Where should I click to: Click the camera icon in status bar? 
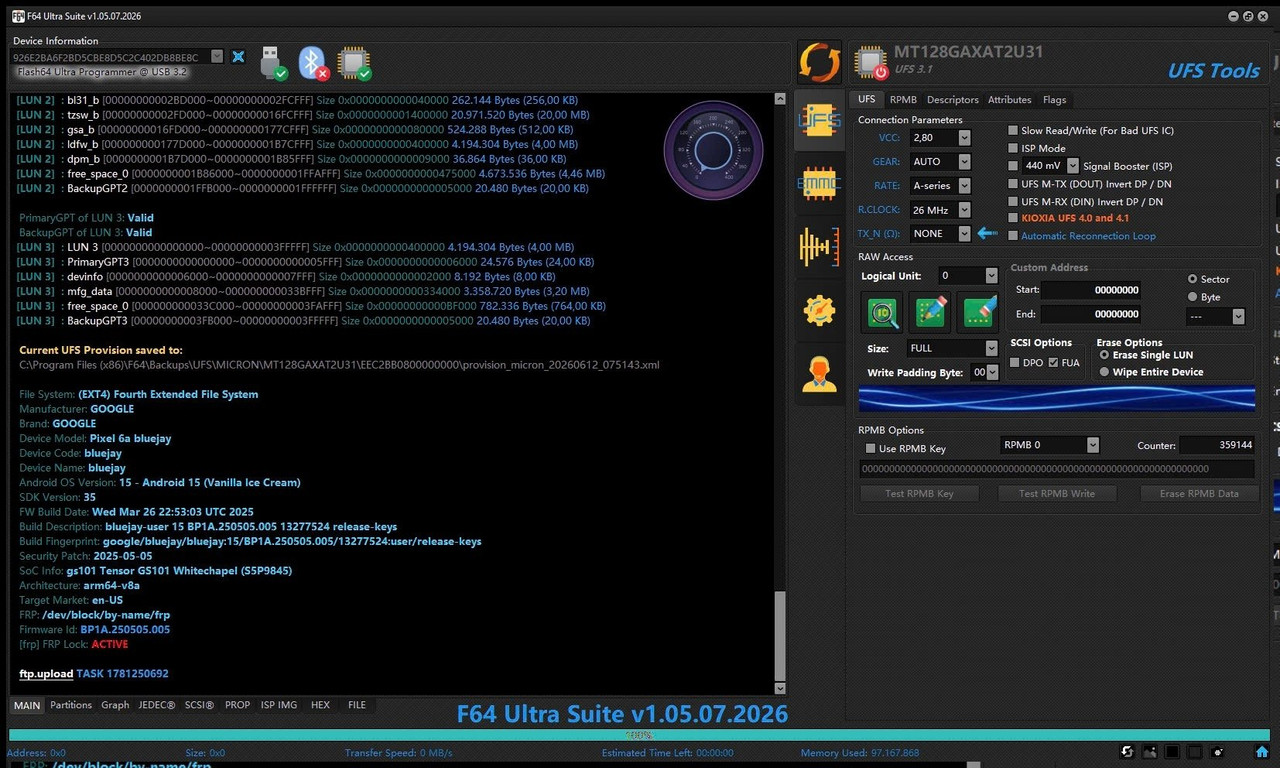[1218, 752]
